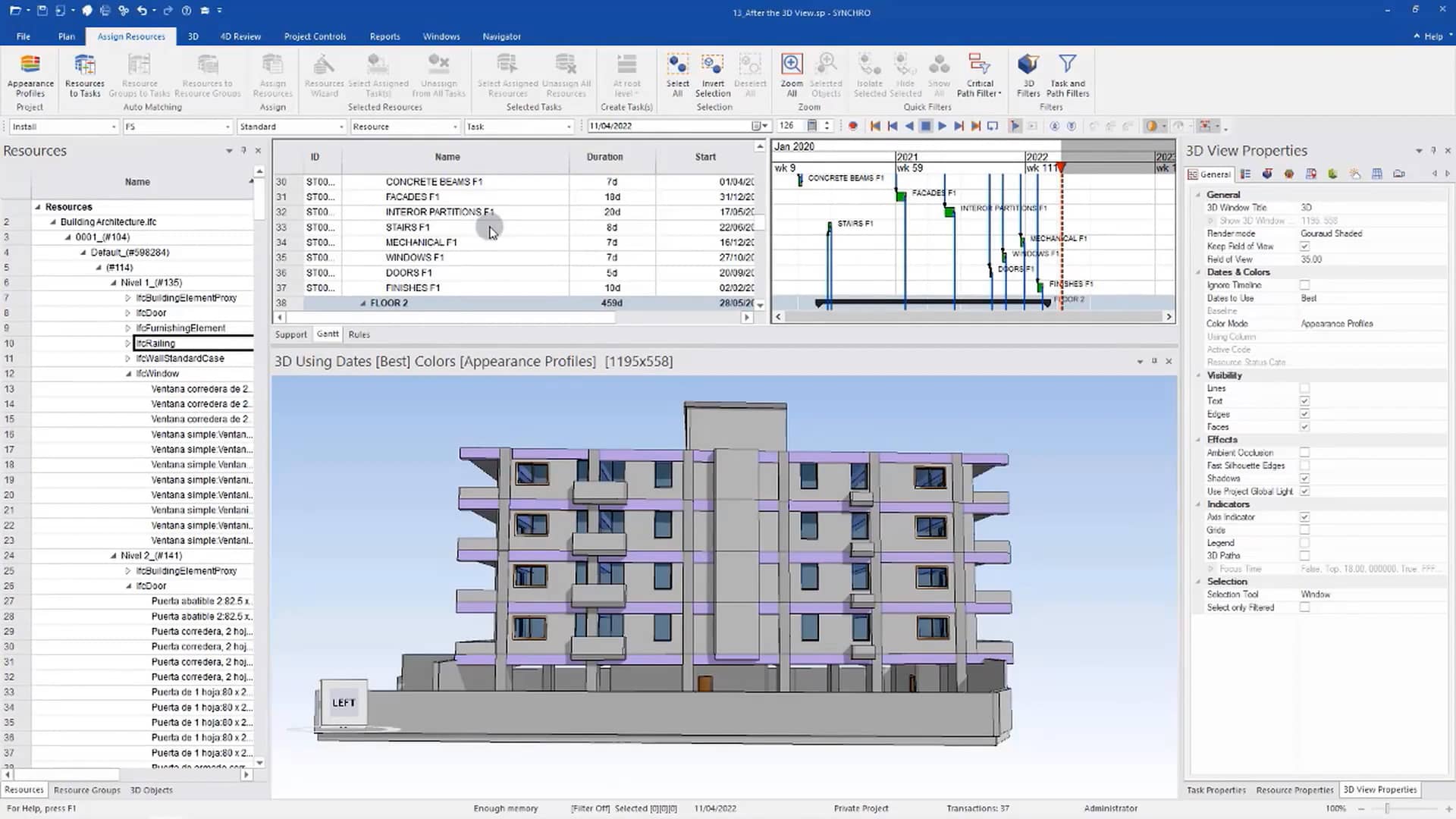Click Select All in the Selection group

click(677, 76)
